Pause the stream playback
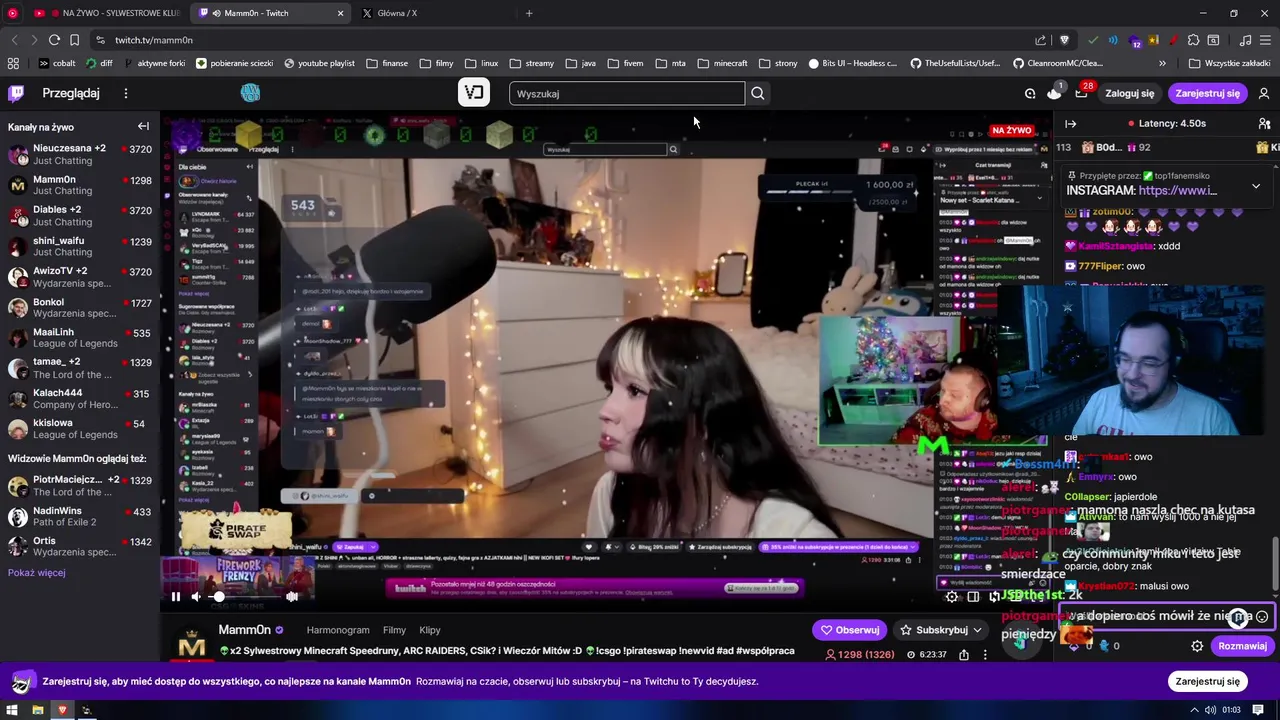The image size is (1280, 720). pos(175,597)
